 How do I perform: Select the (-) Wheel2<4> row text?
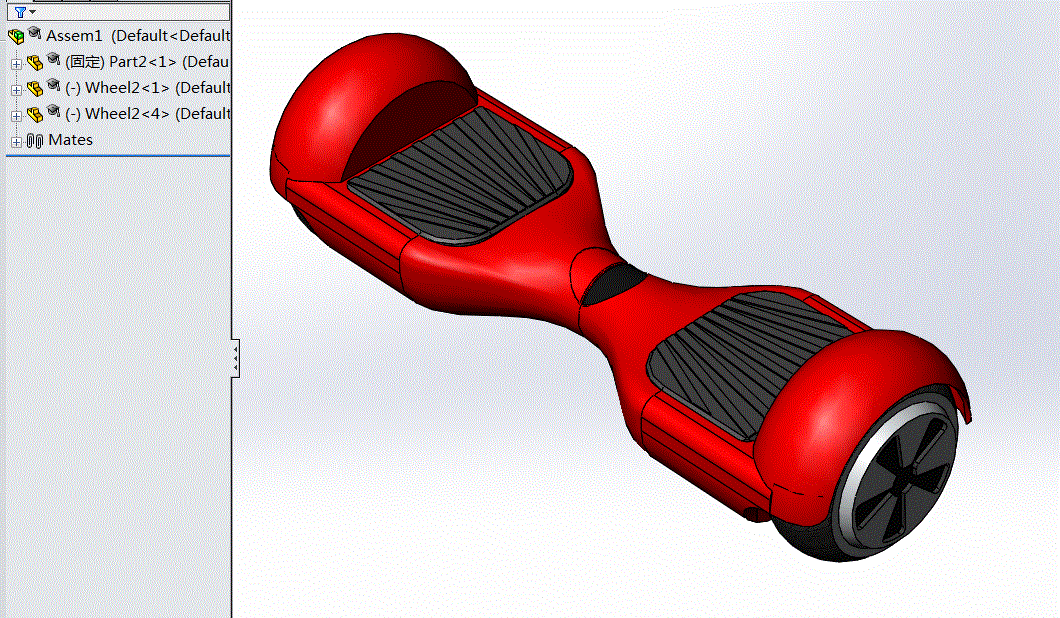[x=147, y=114]
